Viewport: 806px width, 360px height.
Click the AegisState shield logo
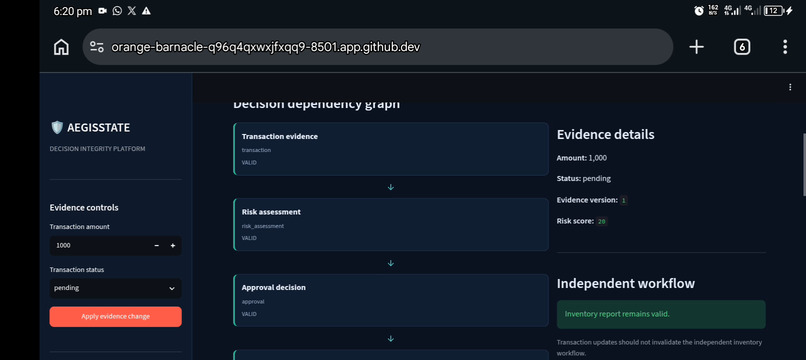57,127
